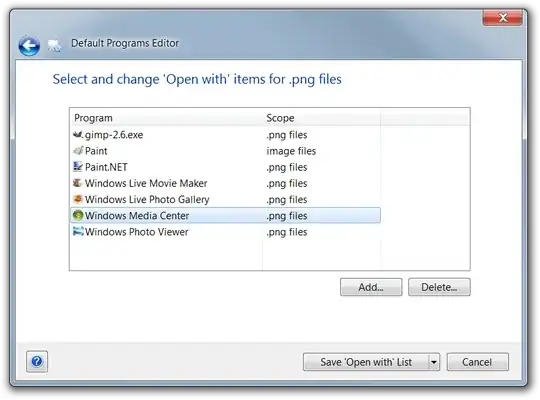
Task: Click the Save 'Open with' List button
Action: click(366, 362)
